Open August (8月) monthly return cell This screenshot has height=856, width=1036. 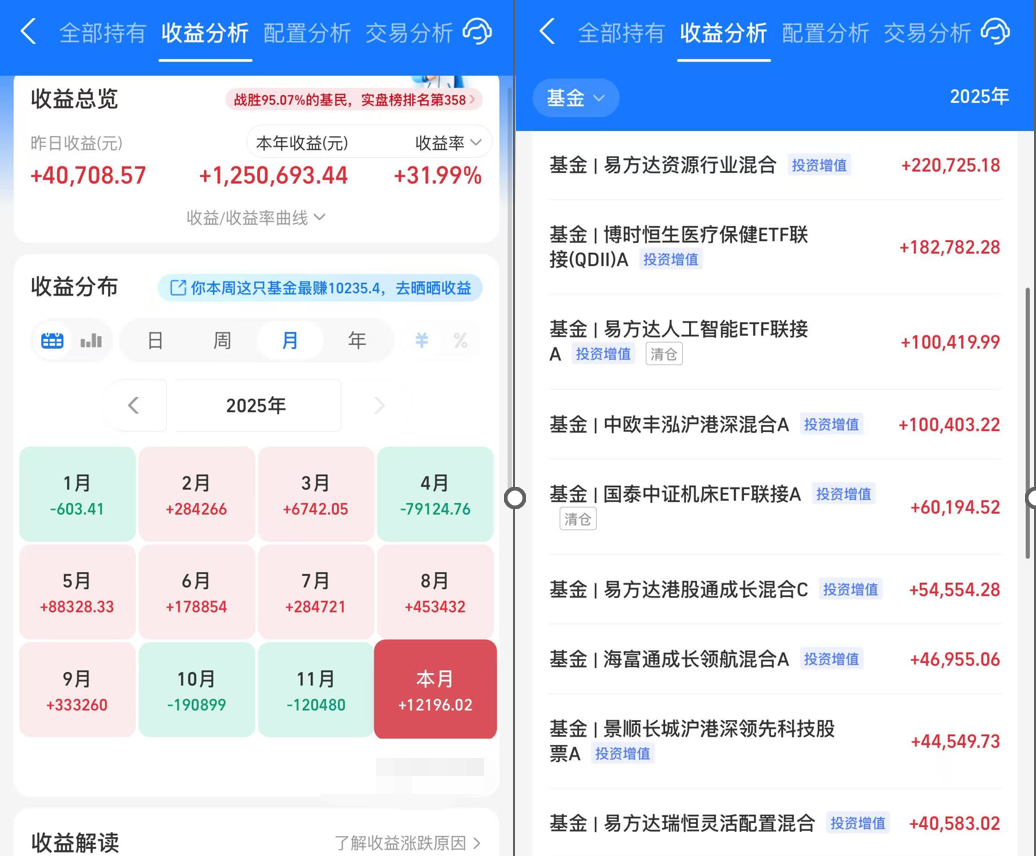pyautogui.click(x=435, y=592)
